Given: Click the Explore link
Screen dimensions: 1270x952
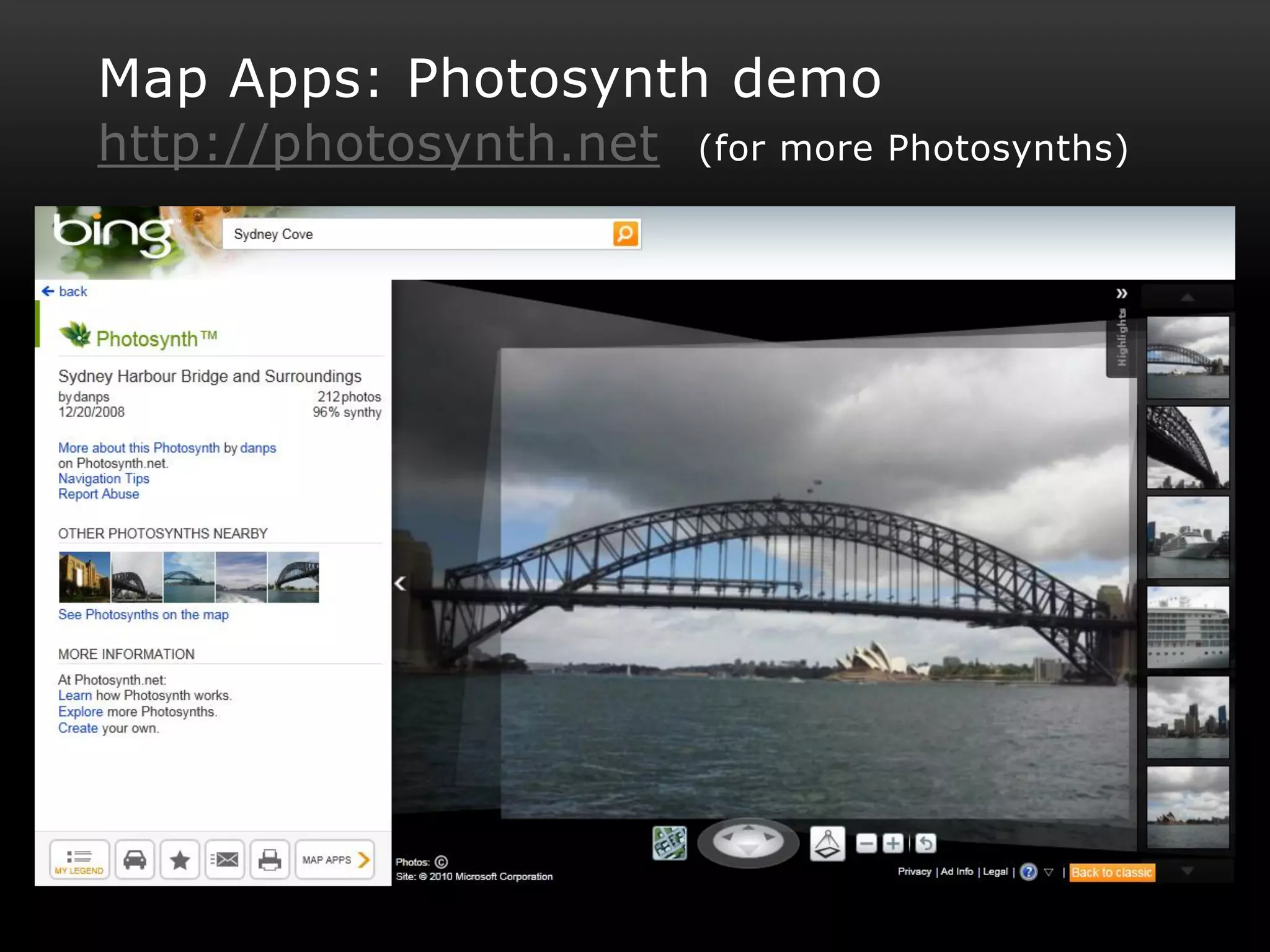Looking at the screenshot, I should tap(81, 712).
